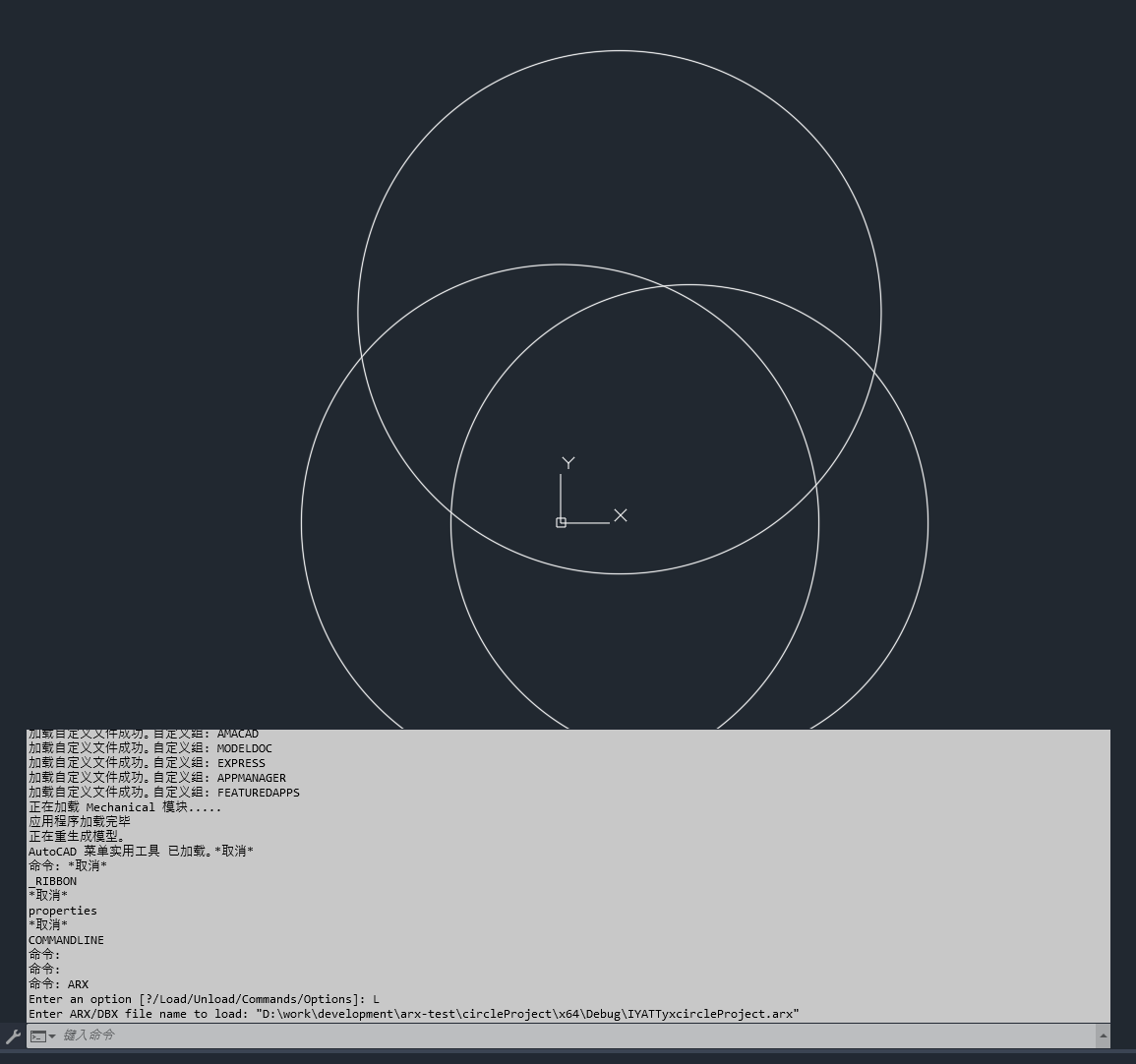Click the COMMANDLINE entry in command history
The image size is (1136, 1064).
(x=66, y=939)
